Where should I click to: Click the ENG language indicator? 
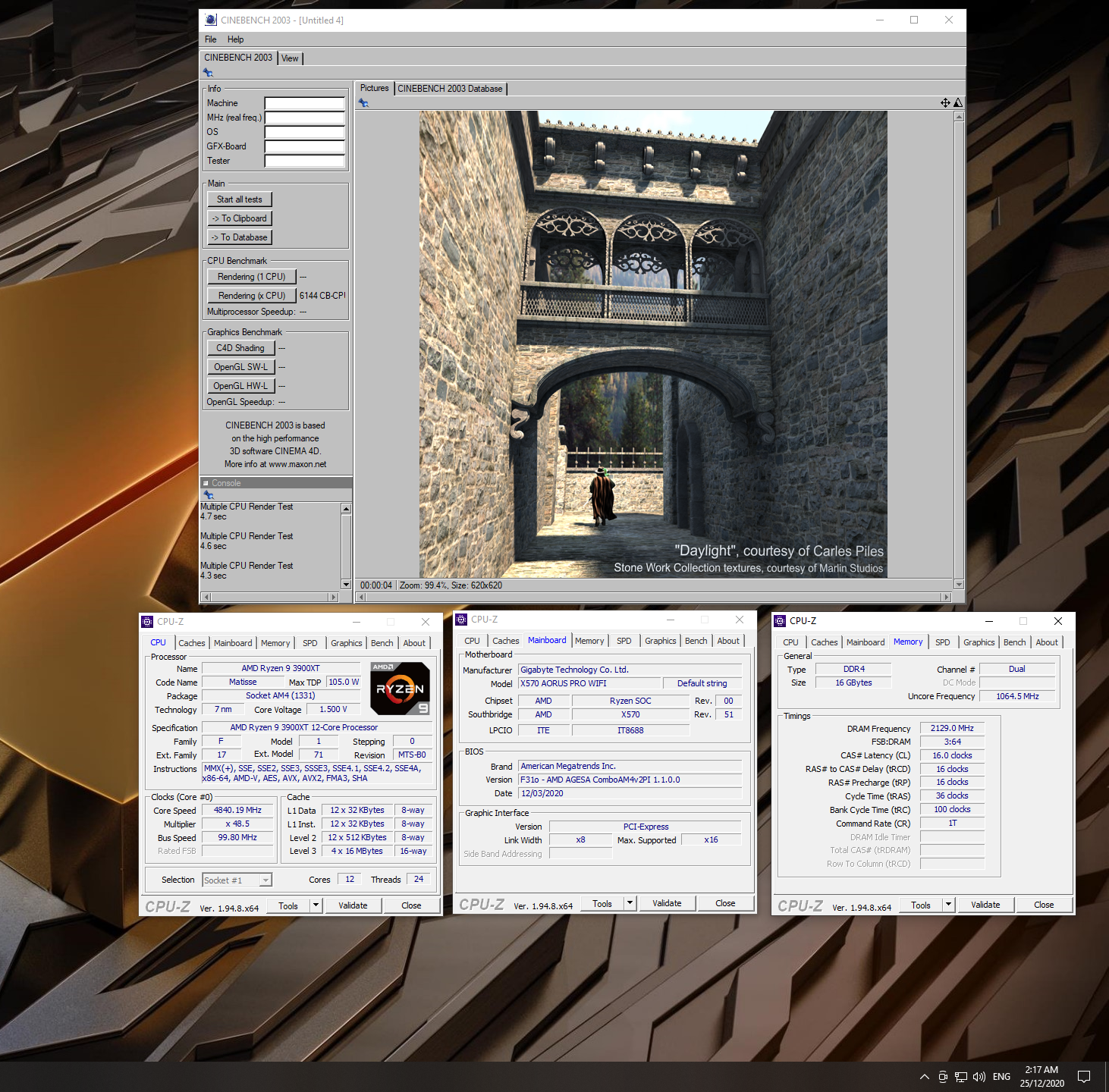pos(1001,1077)
